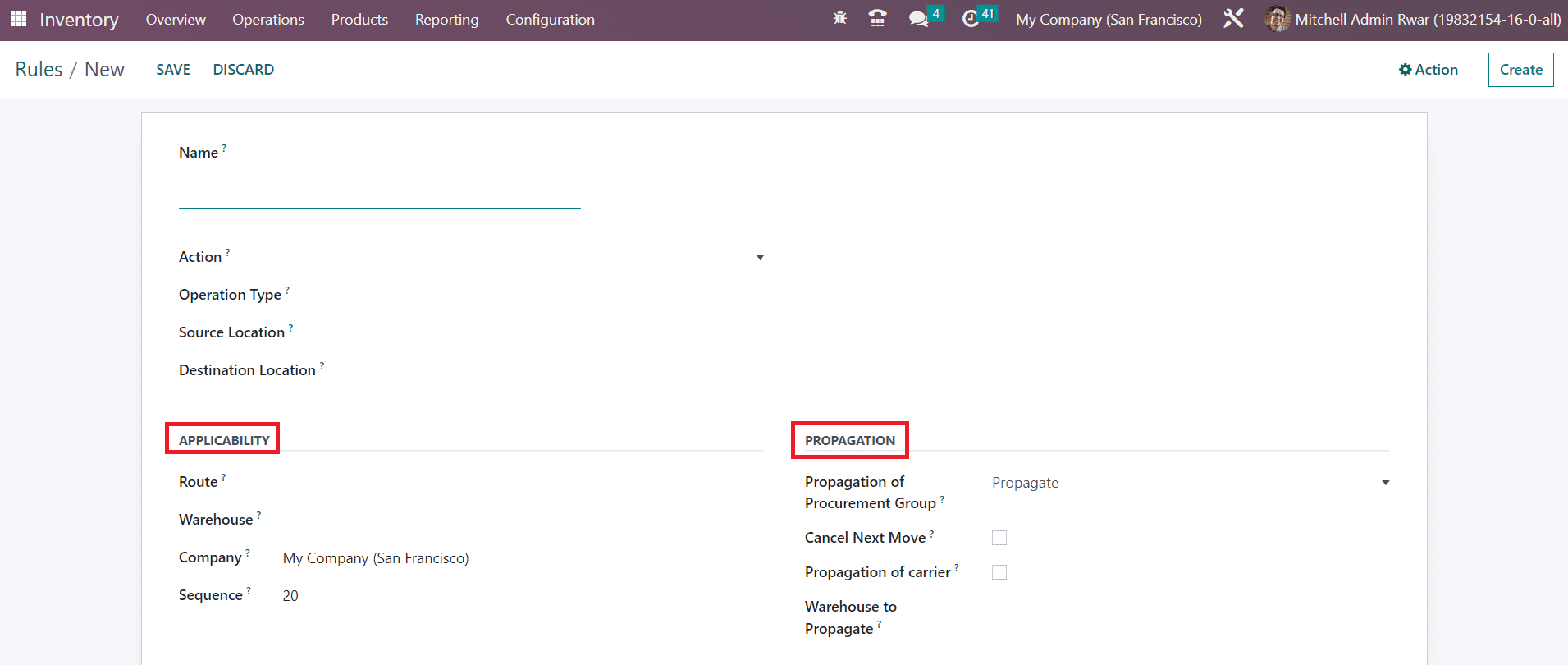Go back to Rules breadcrumb
The height and width of the screenshot is (665, 1568).
[39, 70]
